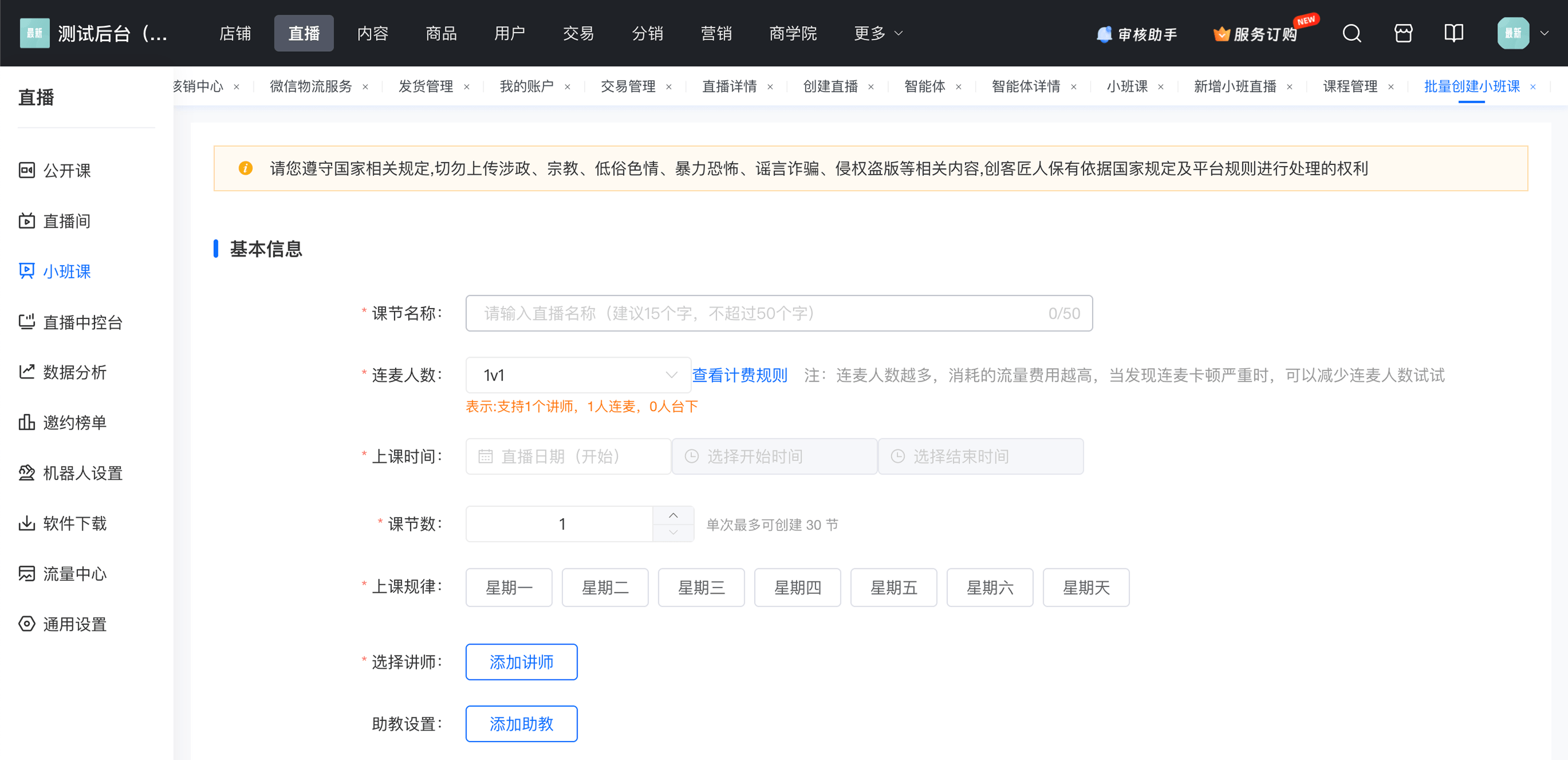
Task: Close the 批量创建小班课 tab
Action: click(1533, 87)
